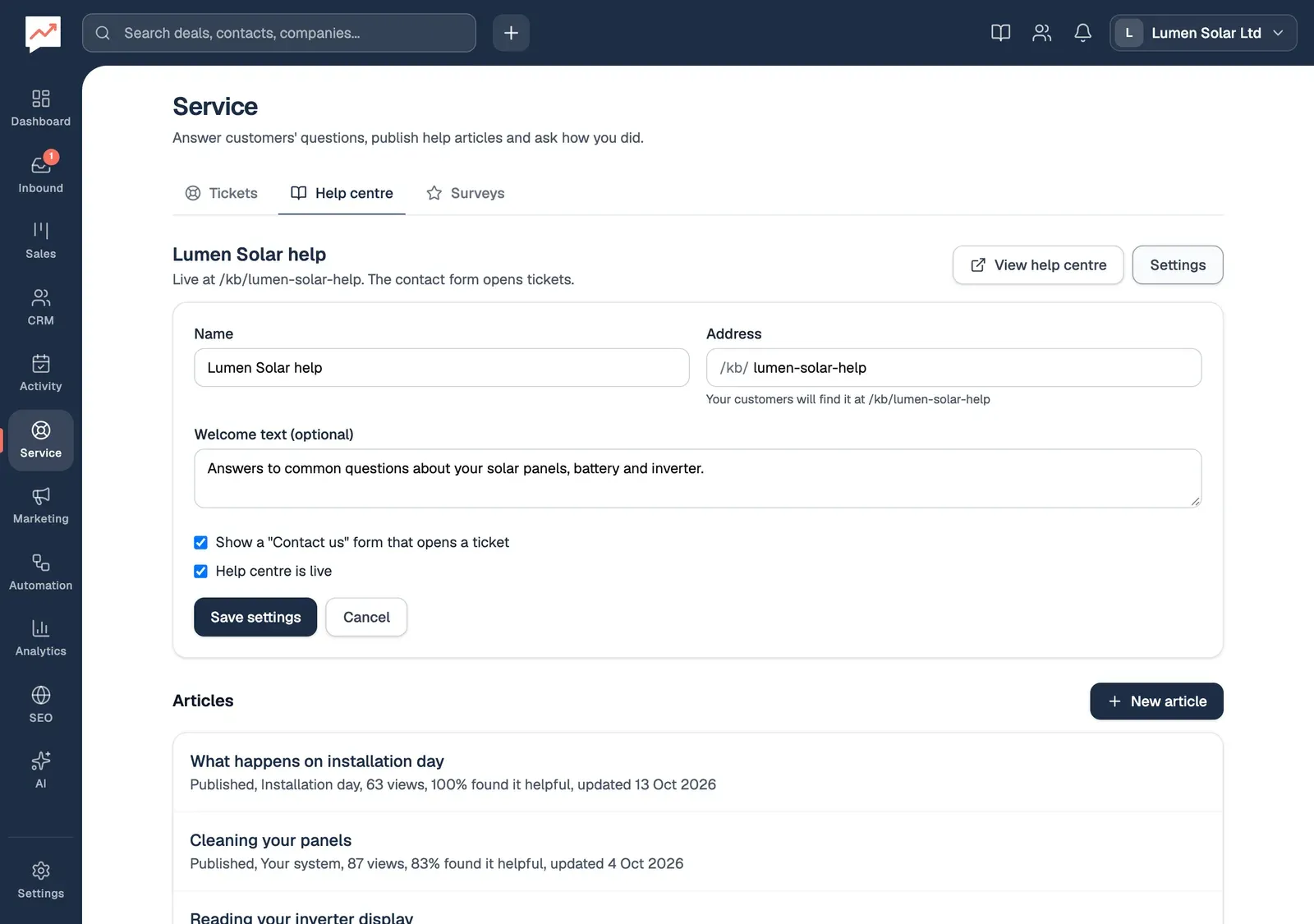Click the Welcome text textarea
The width and height of the screenshot is (1314, 924).
(x=698, y=478)
